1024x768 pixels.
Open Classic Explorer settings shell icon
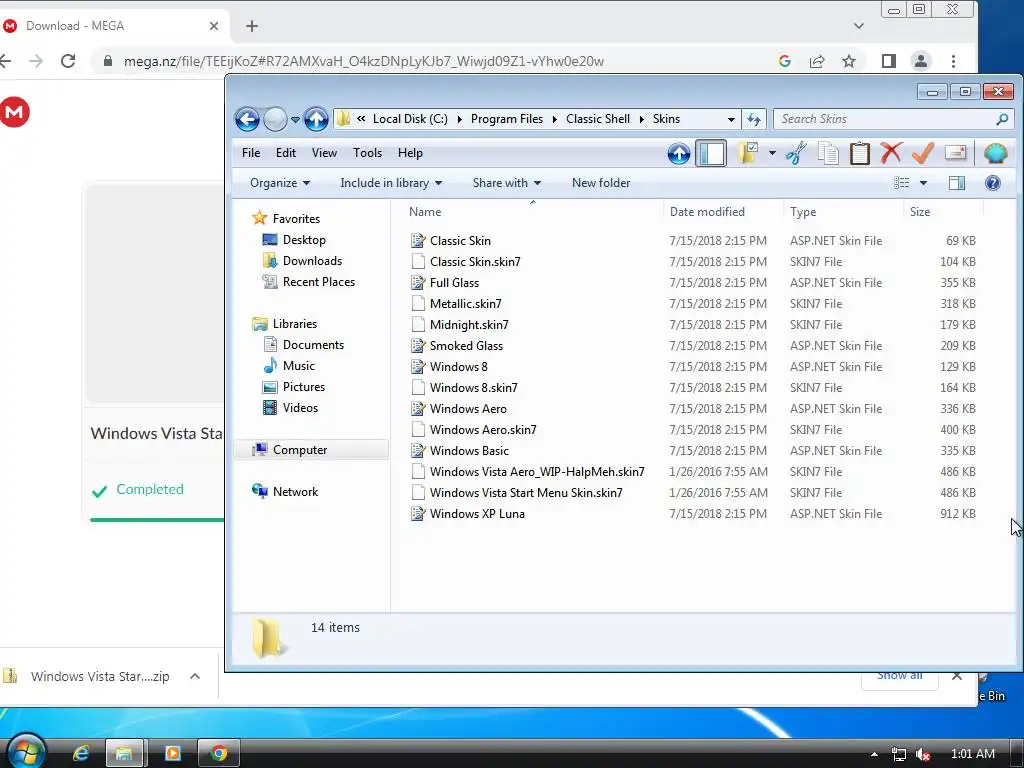(x=995, y=153)
